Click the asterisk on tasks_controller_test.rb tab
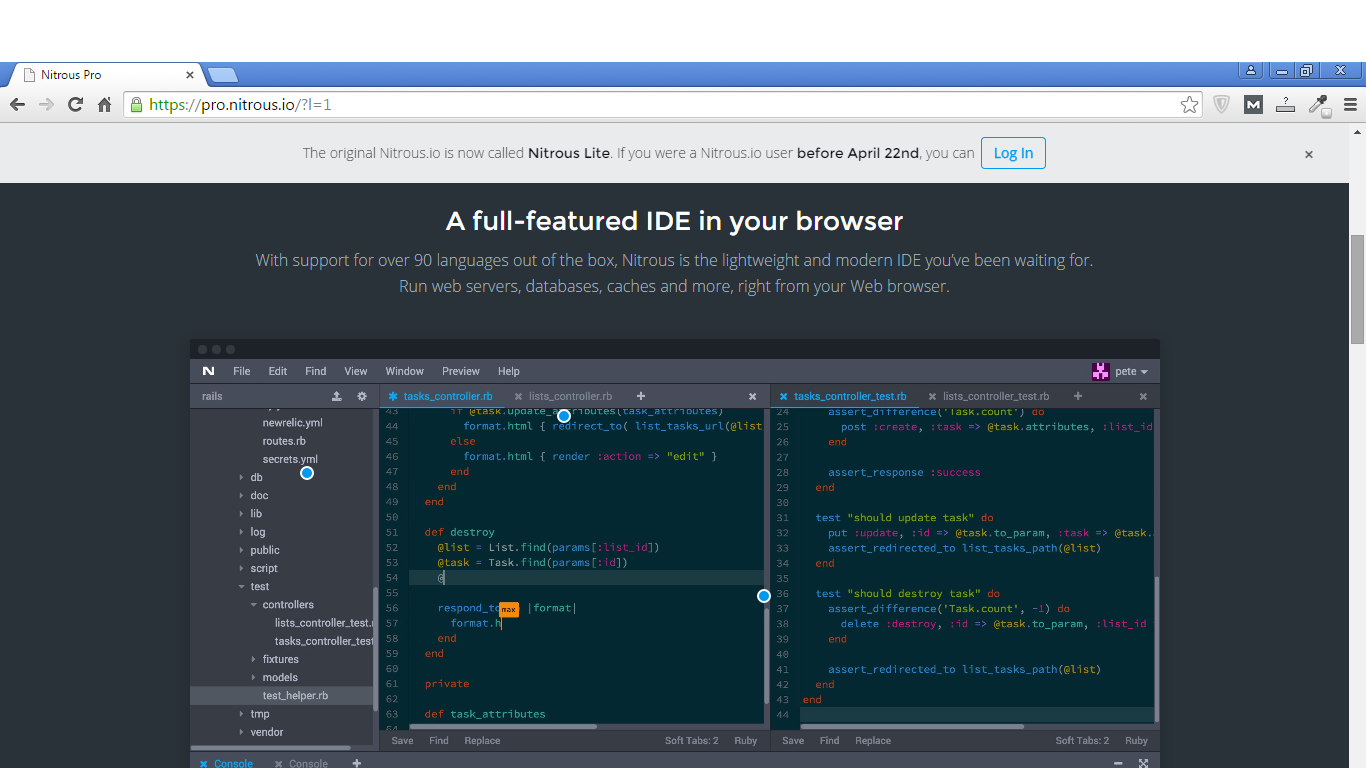 coord(783,397)
